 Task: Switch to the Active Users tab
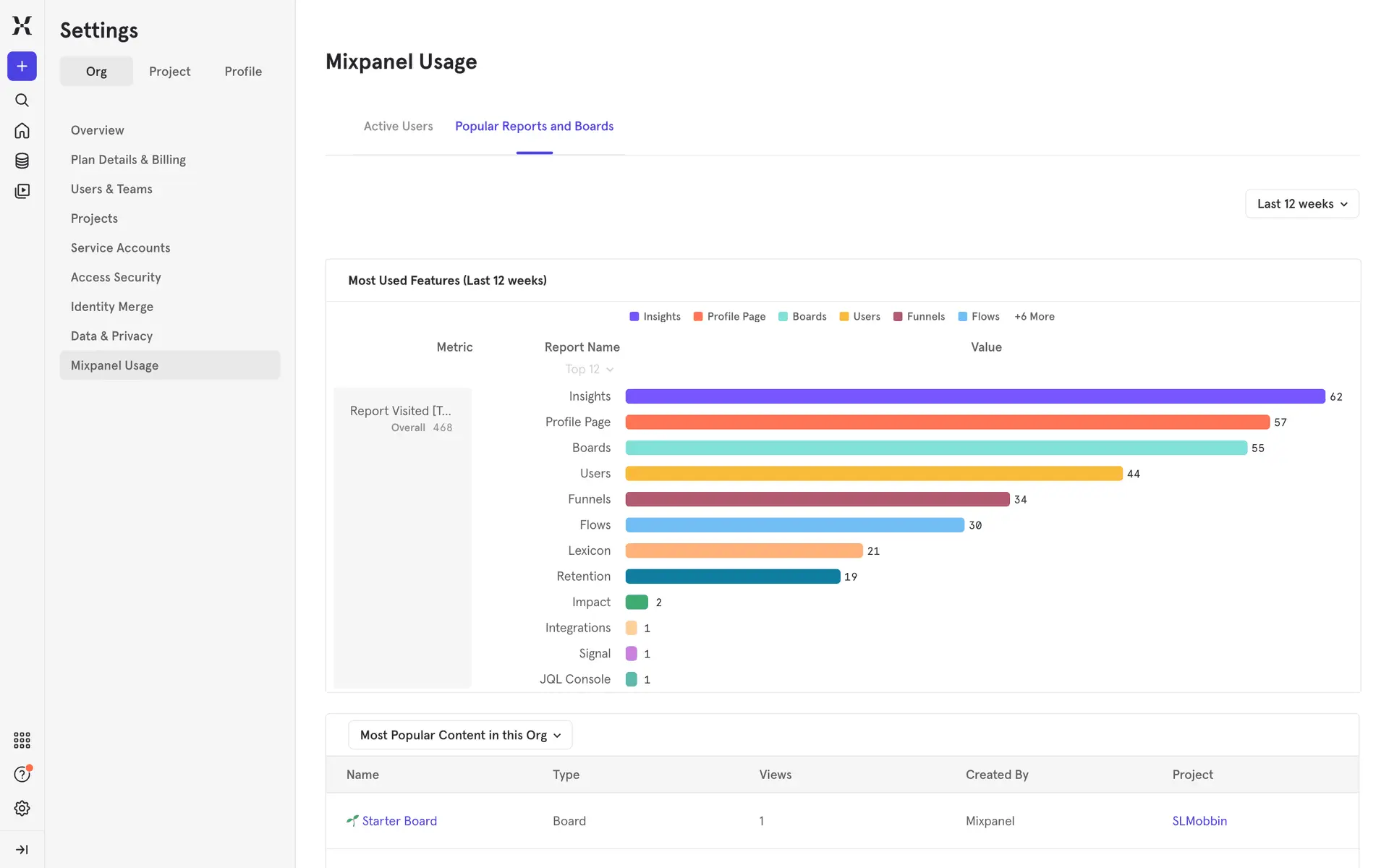398,127
